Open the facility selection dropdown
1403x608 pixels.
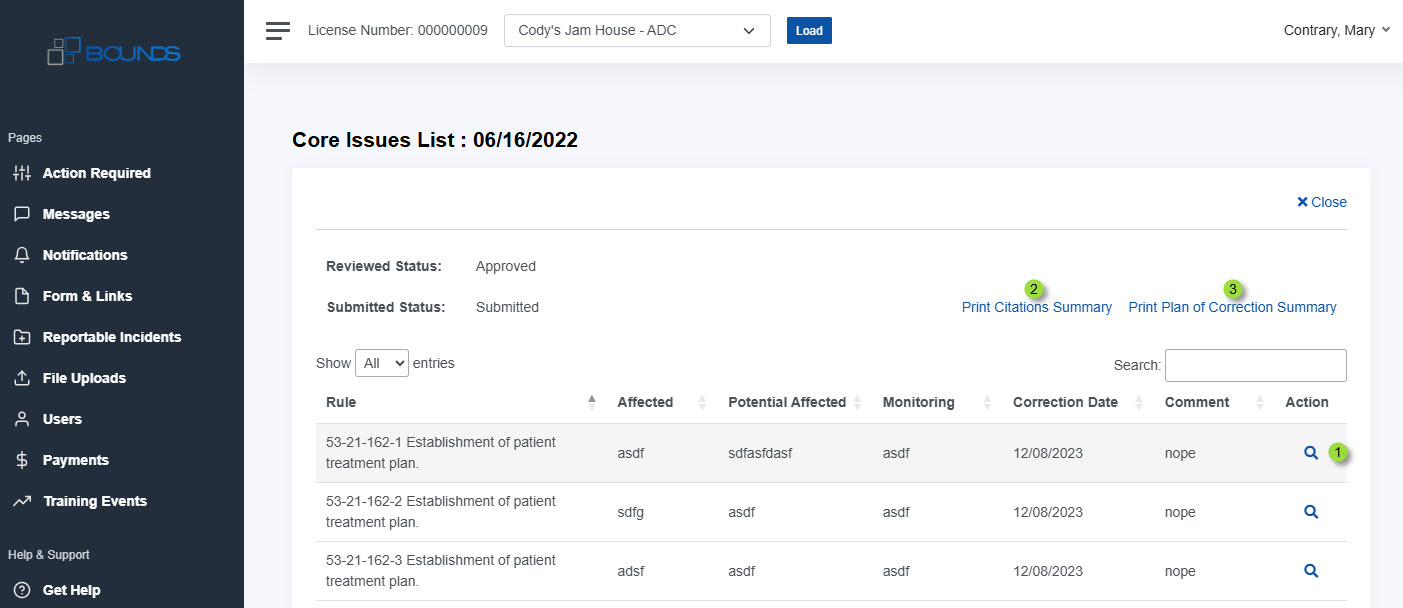coord(637,31)
